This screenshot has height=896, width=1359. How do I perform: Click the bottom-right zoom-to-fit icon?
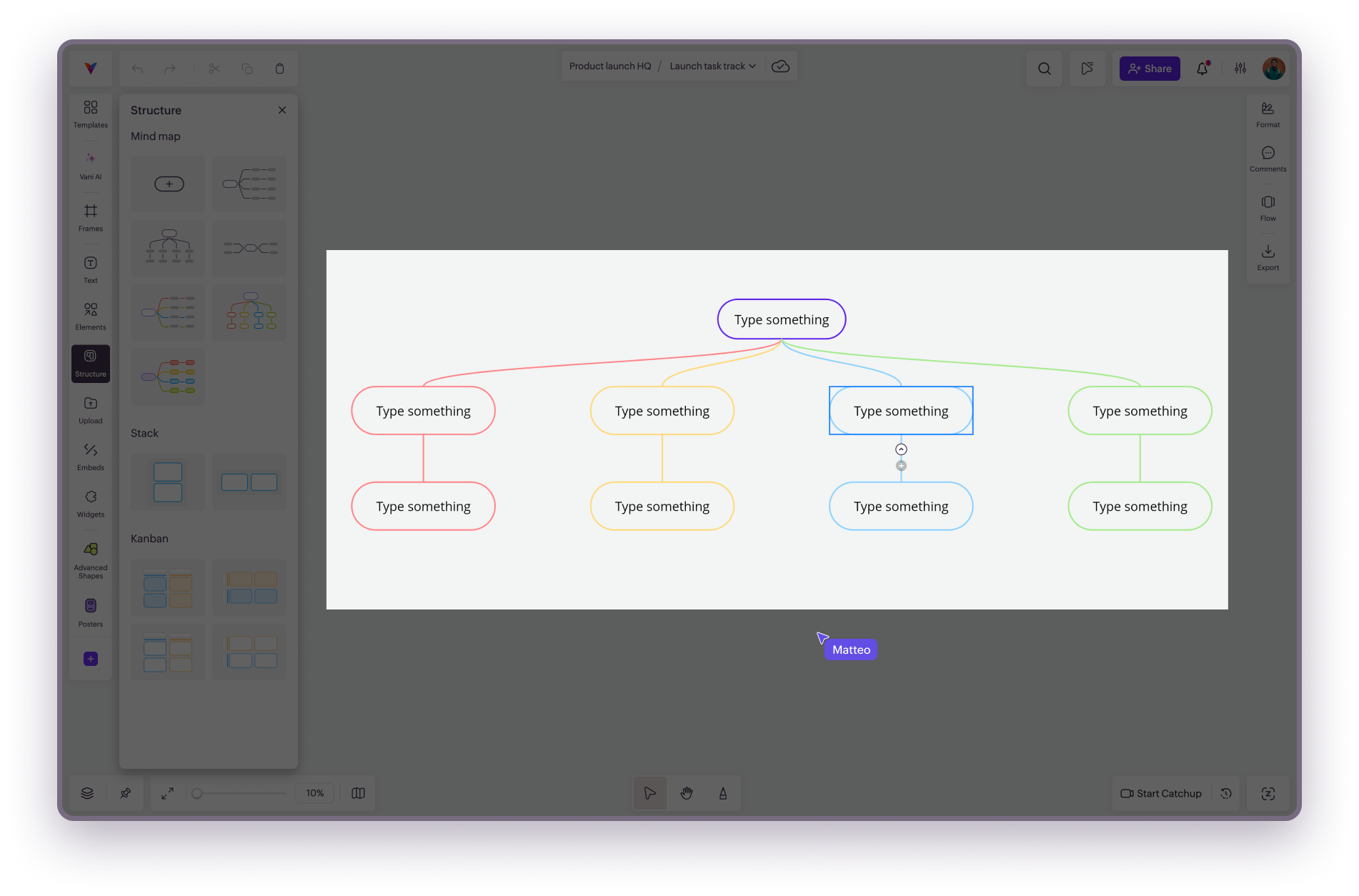coord(1268,793)
